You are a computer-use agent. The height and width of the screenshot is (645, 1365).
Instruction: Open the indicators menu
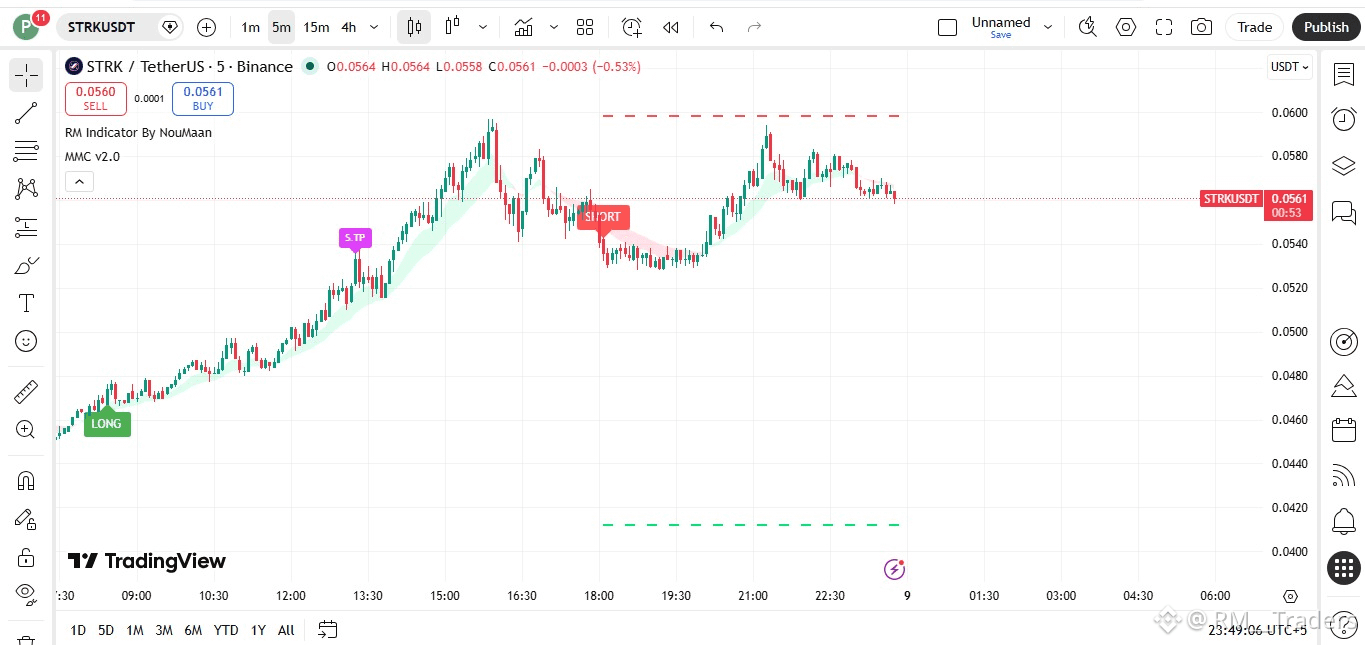(x=523, y=27)
